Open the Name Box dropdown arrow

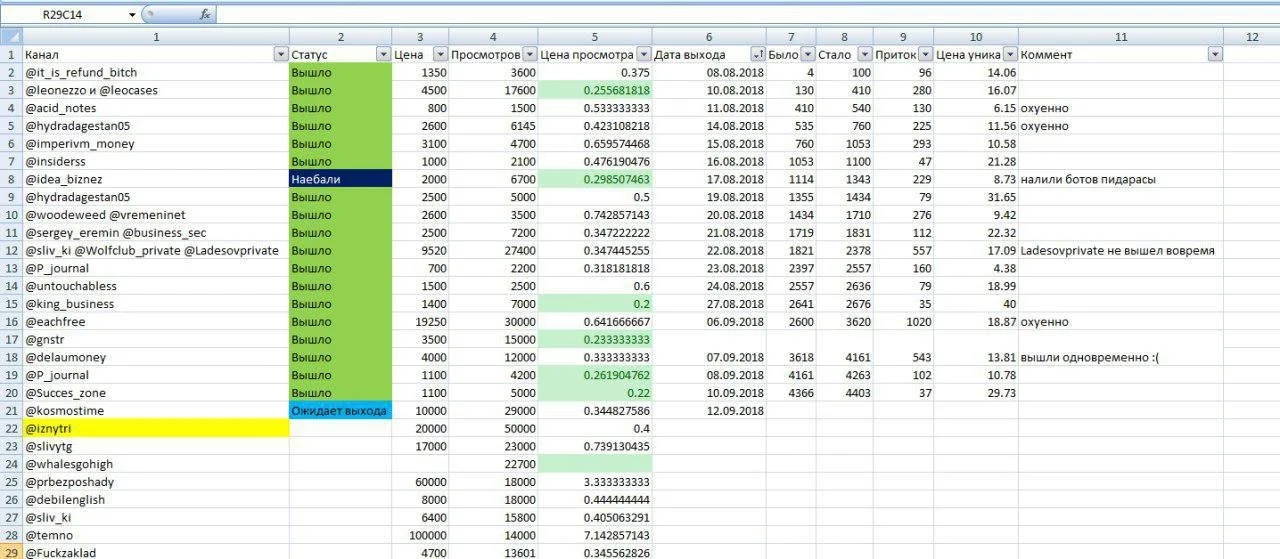click(132, 15)
